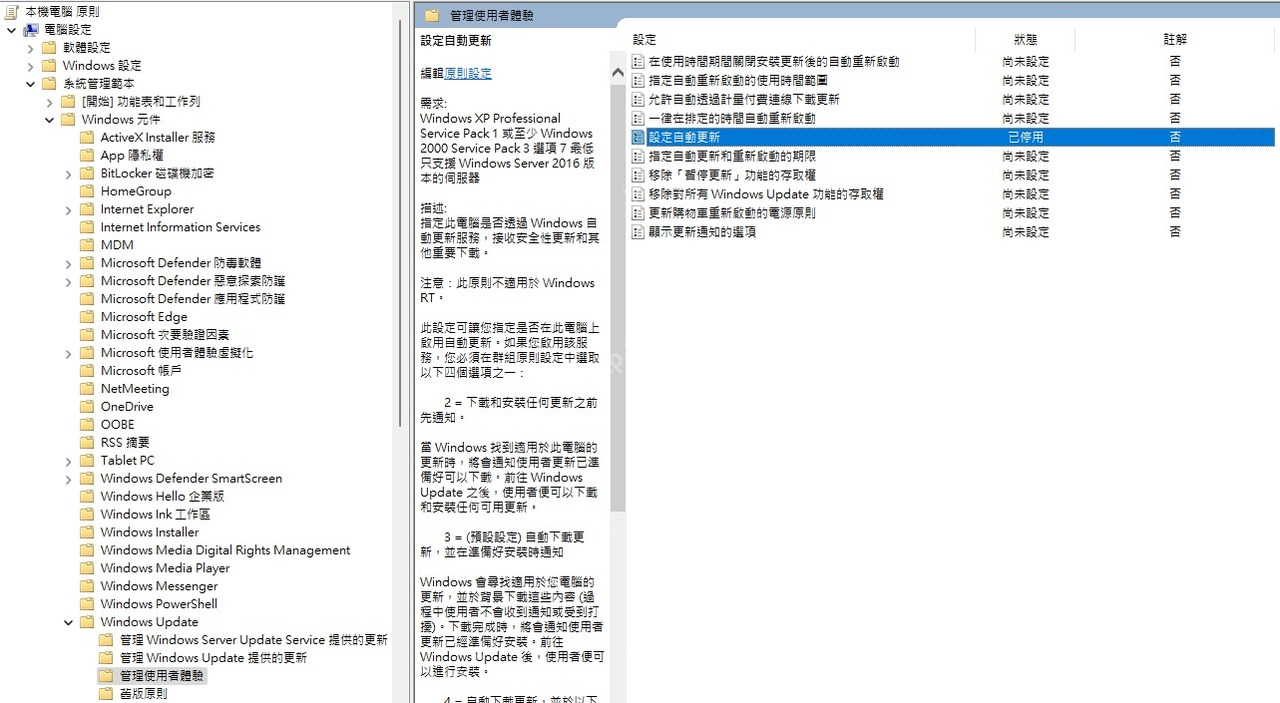Screen dimensions: 1280x703
Task: Click the 管理使用者體驗 header folder icon
Action: [432, 15]
